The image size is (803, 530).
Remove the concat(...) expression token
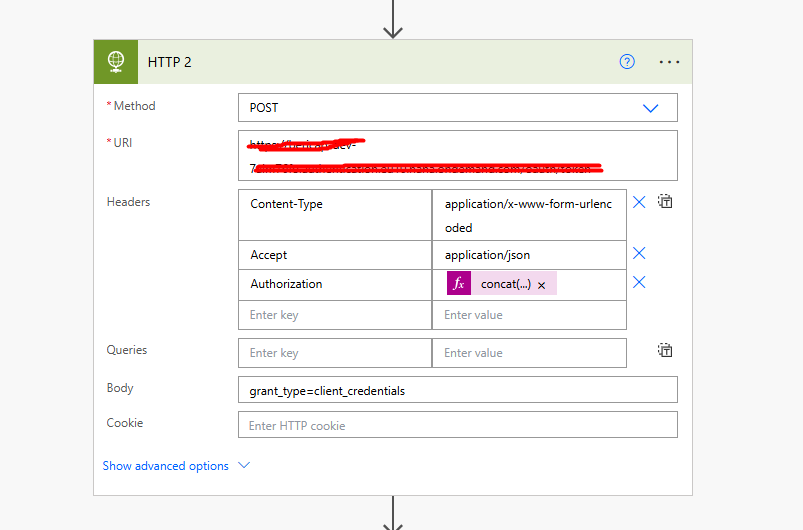[542, 285]
